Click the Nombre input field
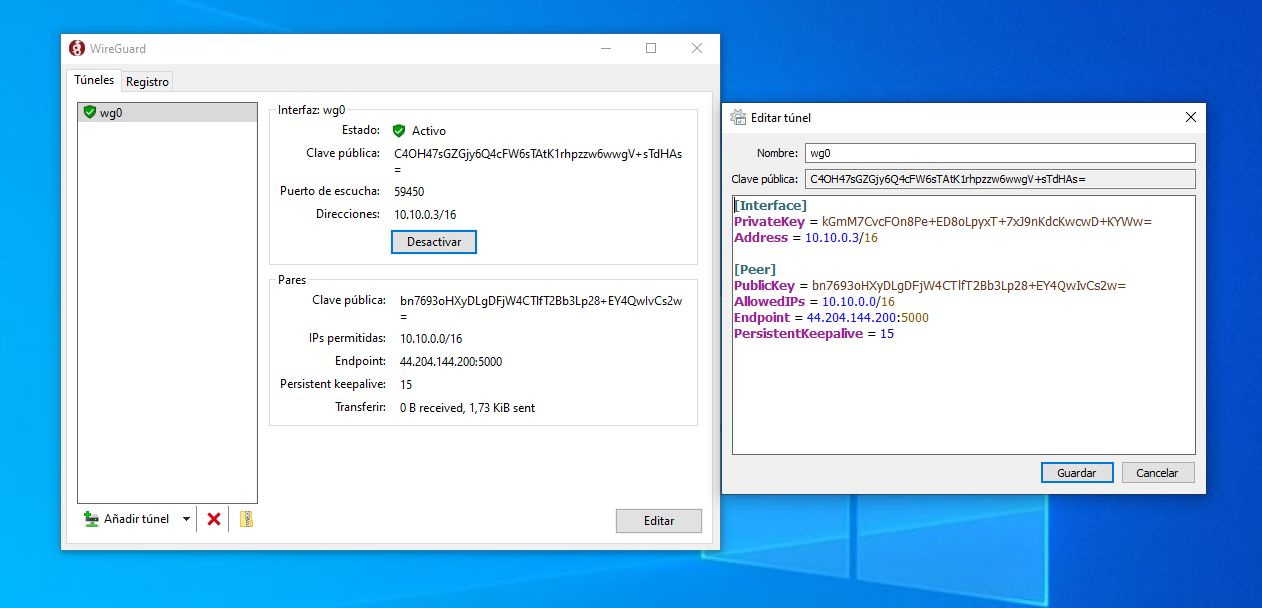This screenshot has height=608, width=1262. (x=1000, y=153)
